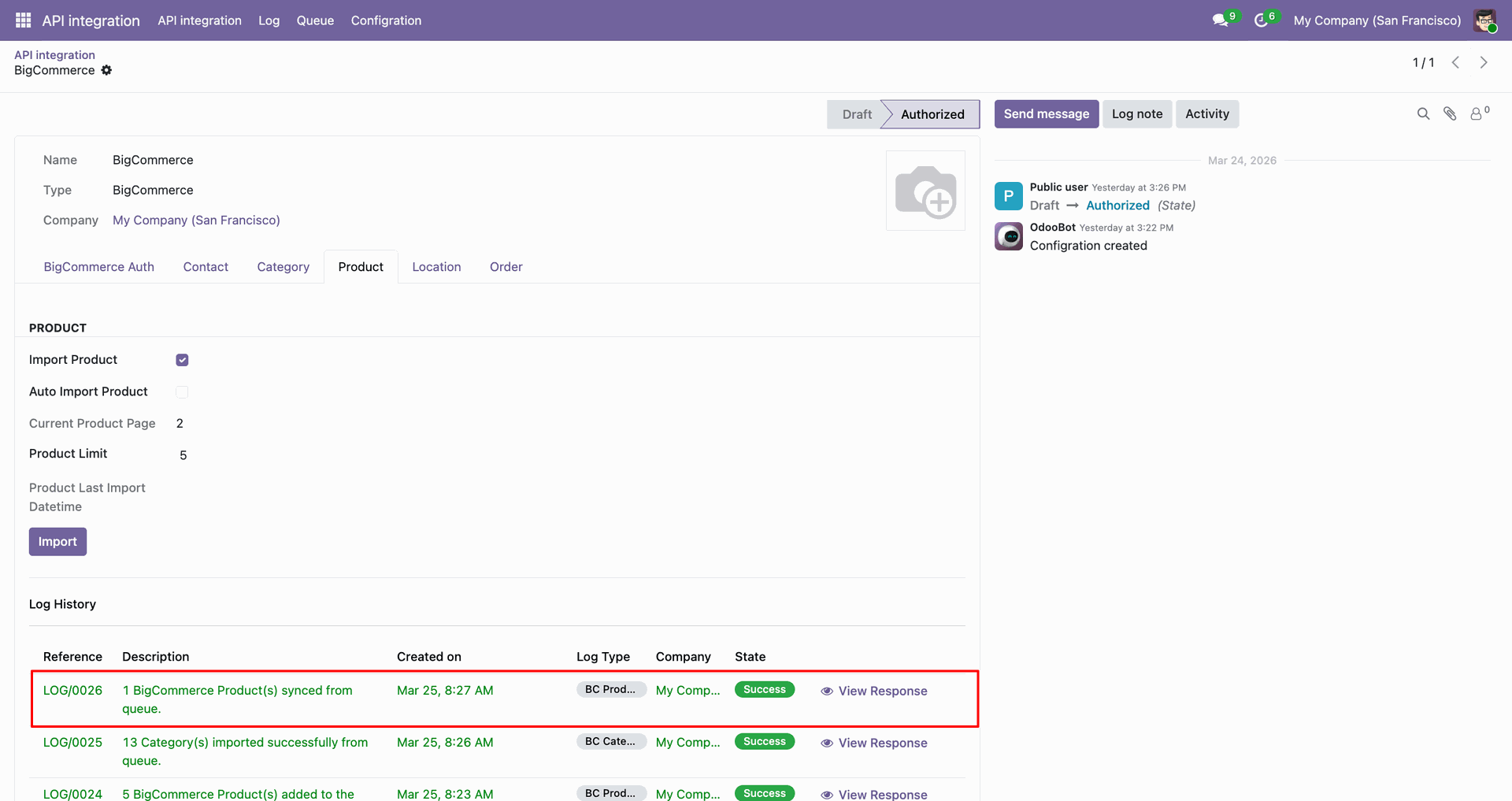Open the followers person icon
Image resolution: width=1512 pixels, height=801 pixels.
coord(1479,114)
